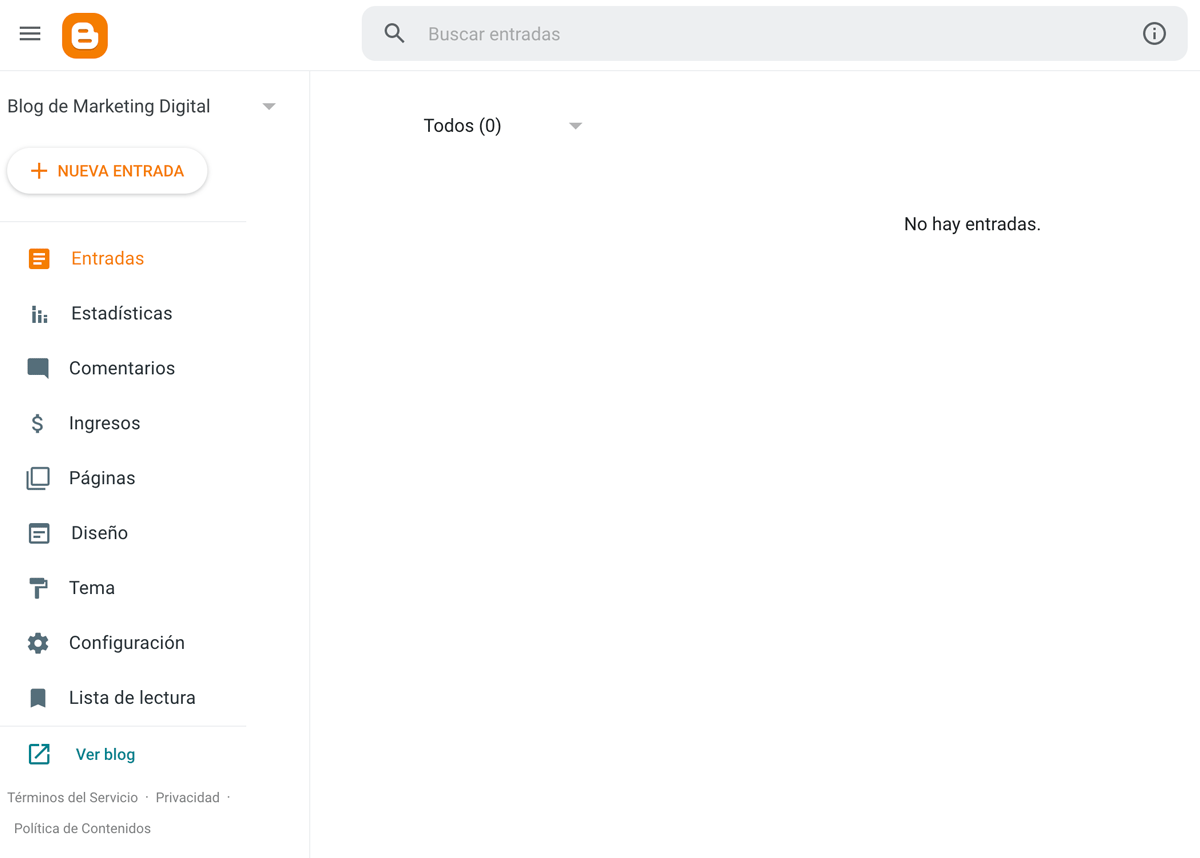Open Tema via the paint roller icon
This screenshot has width=1200, height=858.
pos(38,588)
